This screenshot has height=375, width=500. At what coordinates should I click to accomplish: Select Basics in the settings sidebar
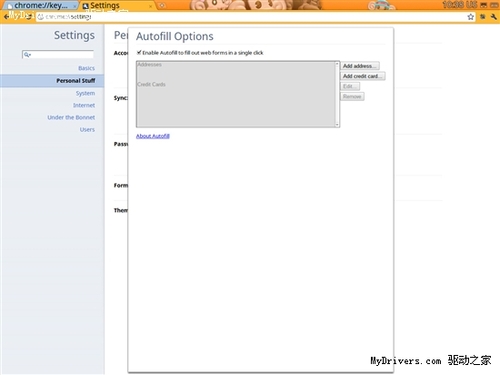(86, 68)
